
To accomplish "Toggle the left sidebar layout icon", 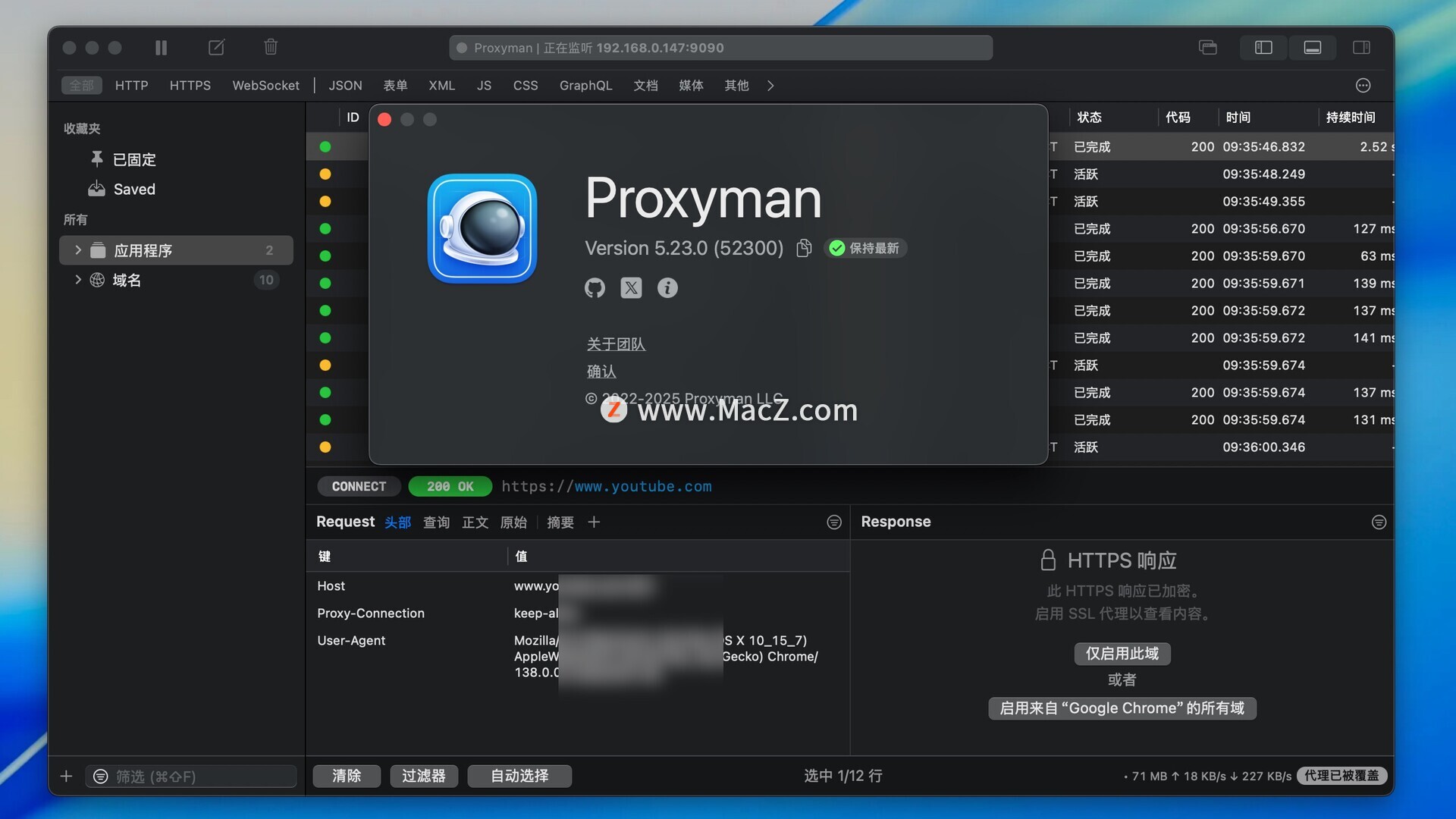I will click(x=1263, y=48).
